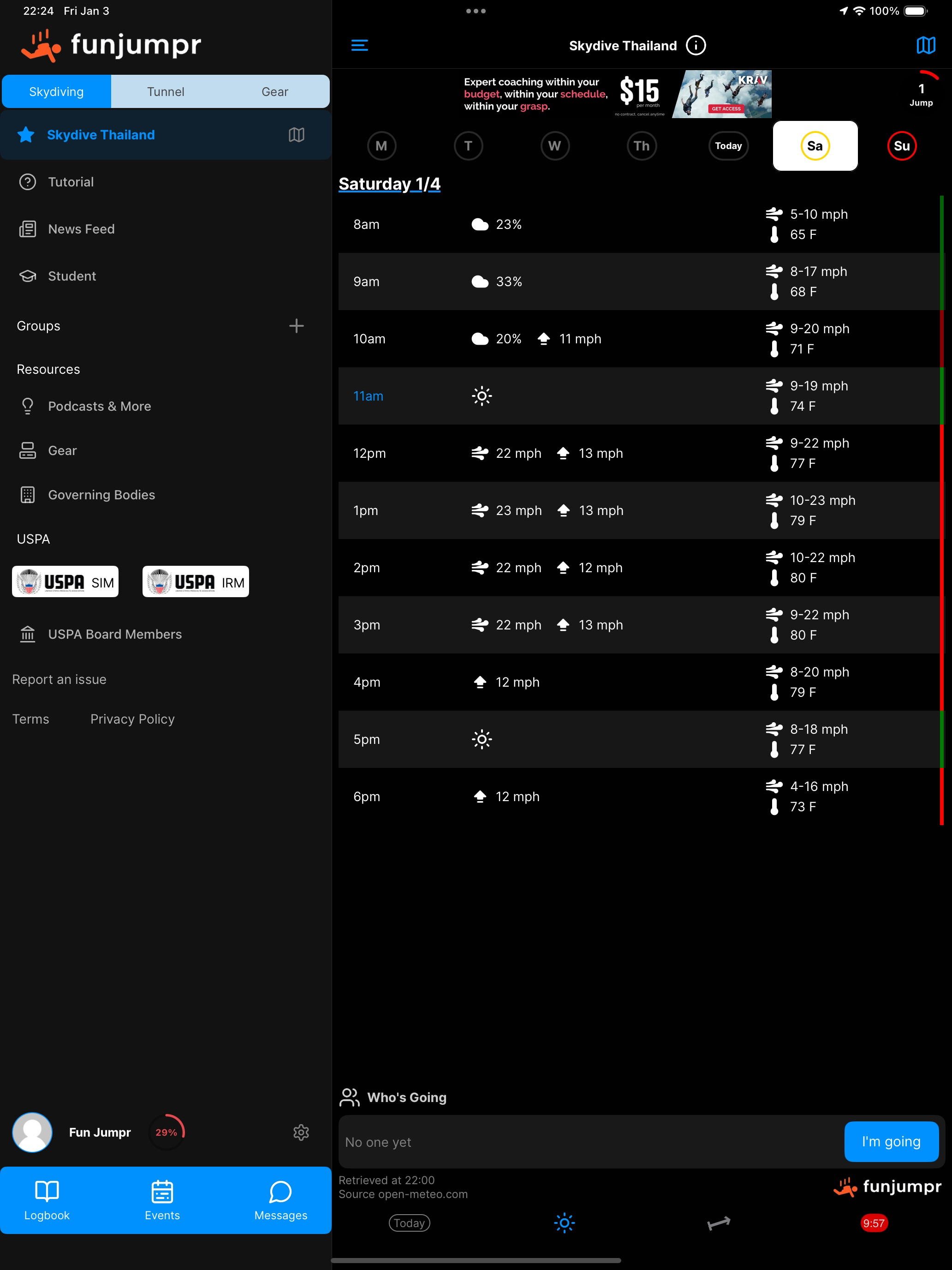Select the Th day circle
952x1270 pixels.
[x=642, y=146]
